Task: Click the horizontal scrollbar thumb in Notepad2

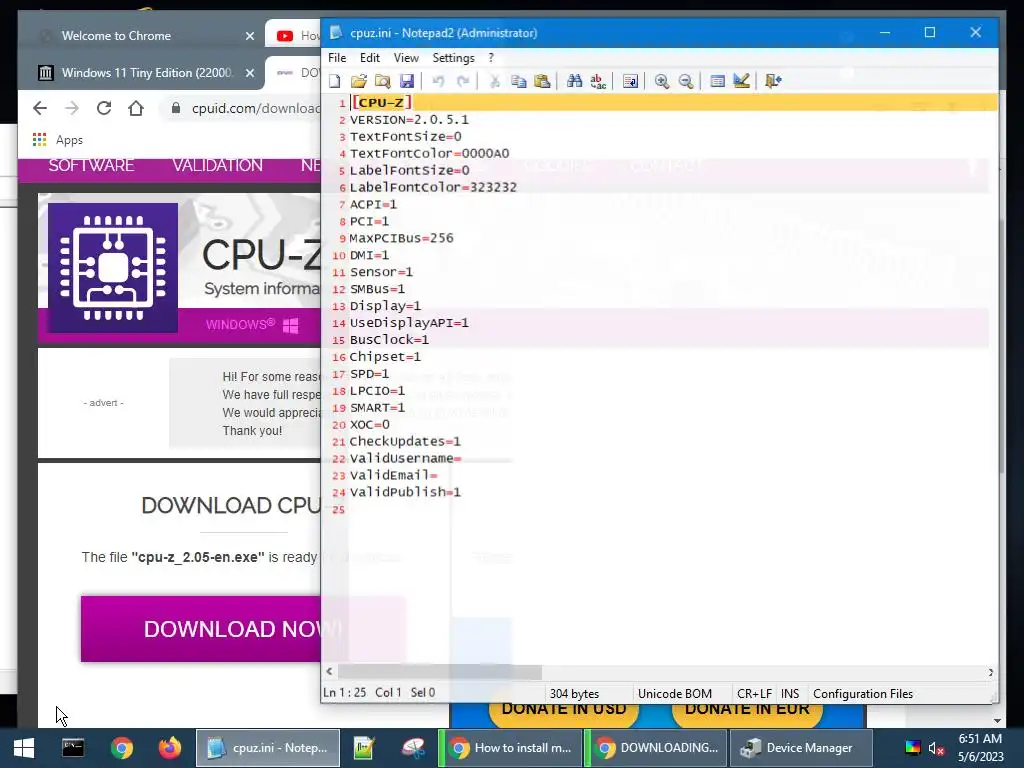Action: 440,672
